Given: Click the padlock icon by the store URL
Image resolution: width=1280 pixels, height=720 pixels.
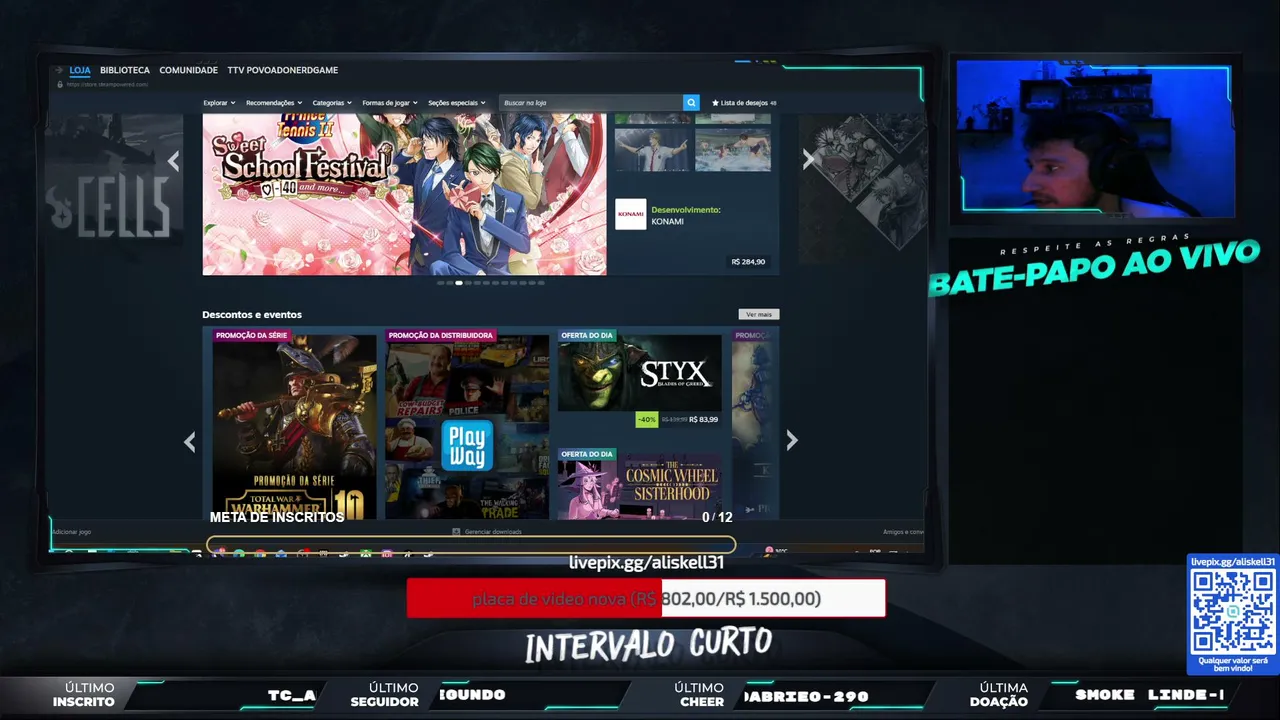Looking at the screenshot, I should pyautogui.click(x=60, y=84).
